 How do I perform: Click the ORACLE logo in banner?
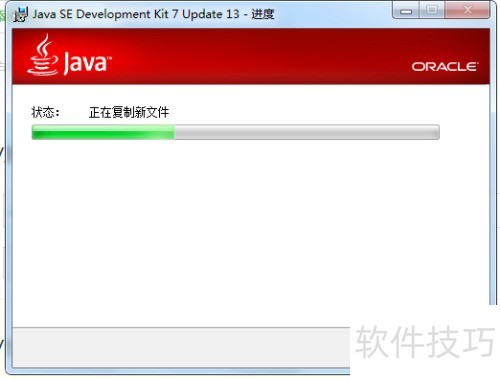click(x=445, y=67)
